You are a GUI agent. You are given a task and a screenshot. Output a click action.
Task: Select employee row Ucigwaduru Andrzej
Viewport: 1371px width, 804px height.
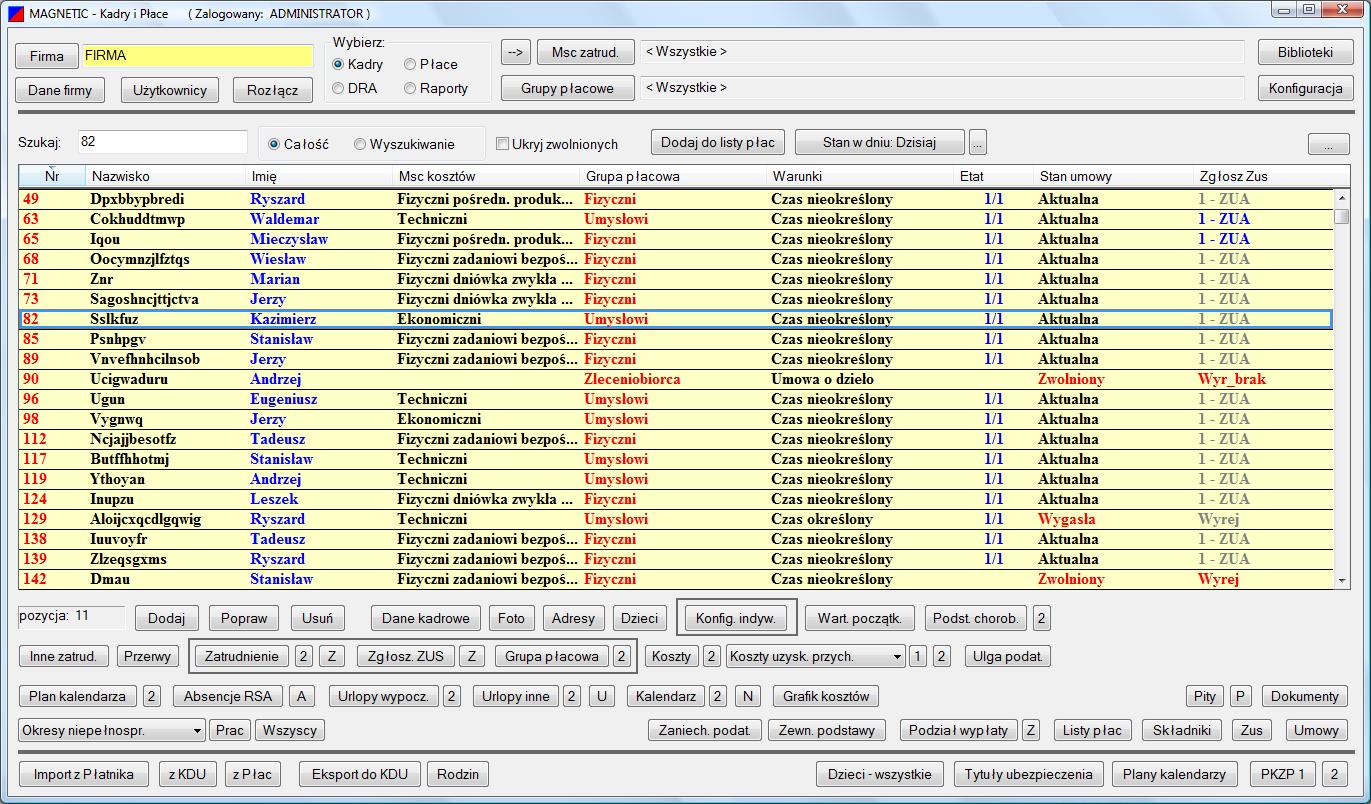[x=676, y=379]
